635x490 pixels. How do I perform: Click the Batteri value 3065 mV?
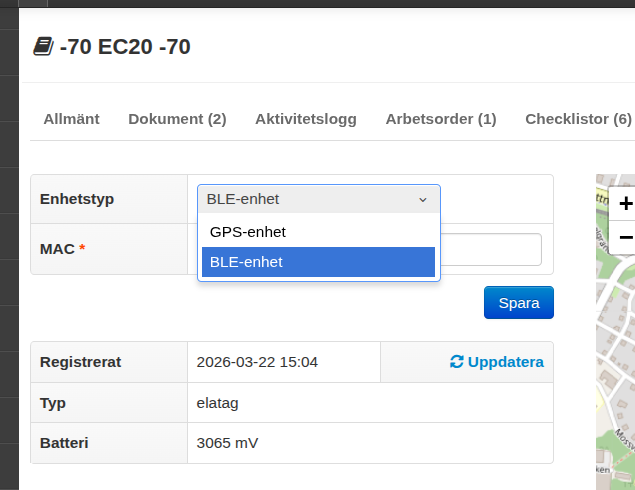point(228,442)
